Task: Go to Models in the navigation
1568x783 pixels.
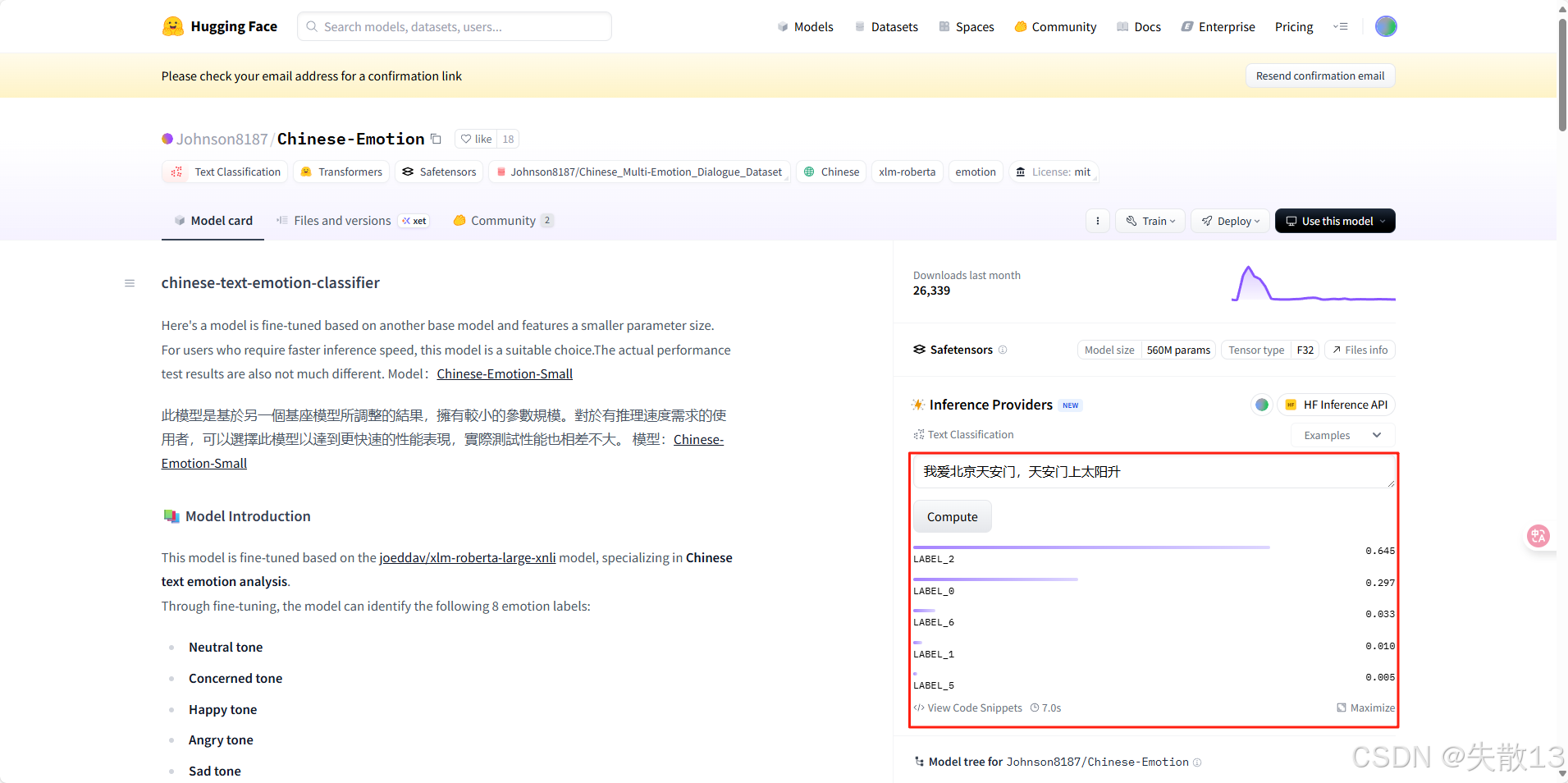Action: pos(805,26)
